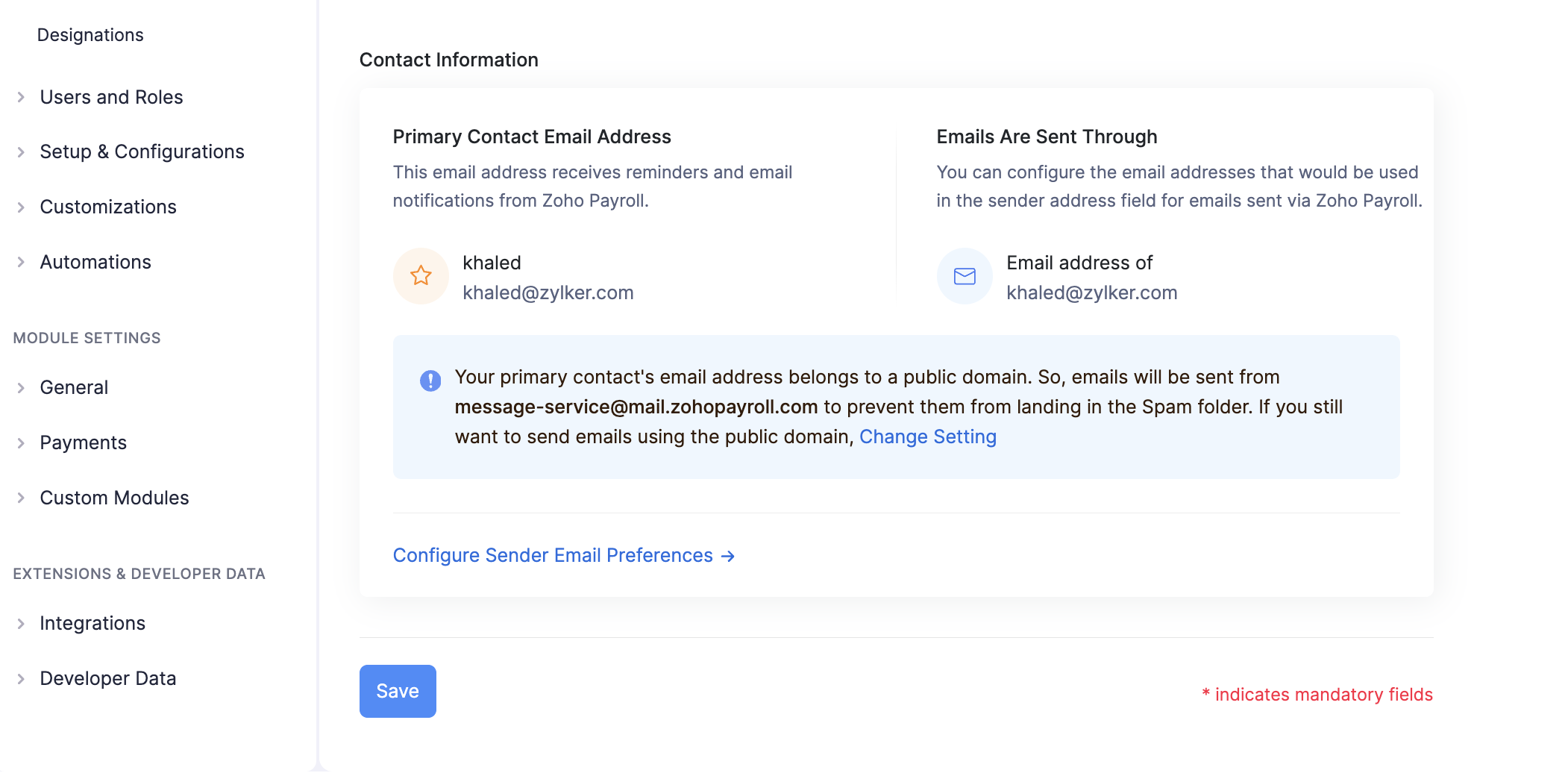
Task: Open the Payments module settings
Action: 84,443
